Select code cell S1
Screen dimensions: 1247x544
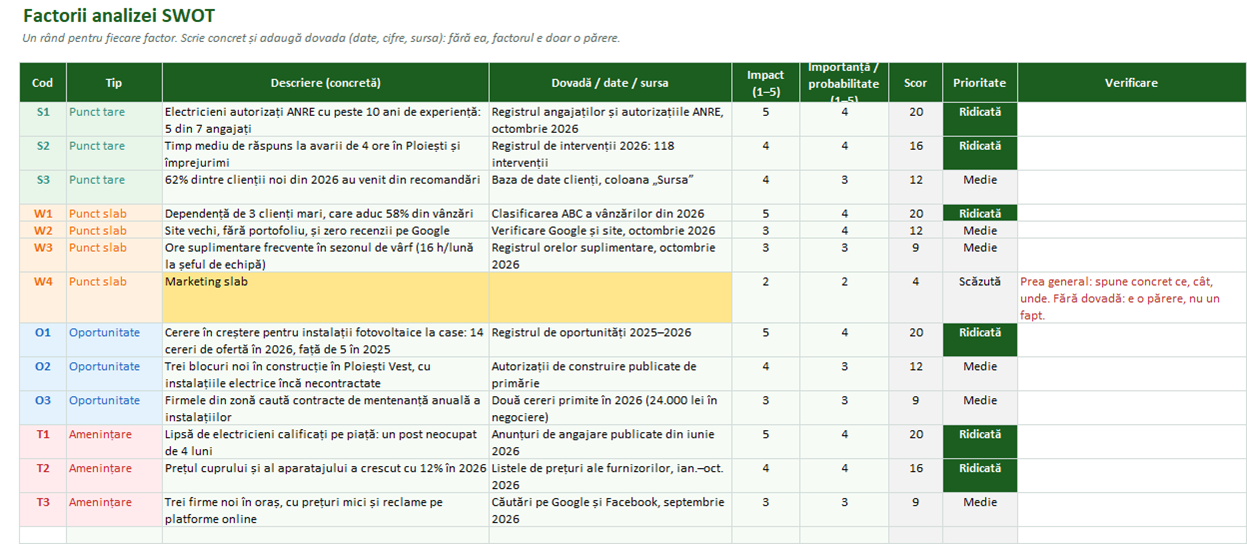click(x=43, y=120)
